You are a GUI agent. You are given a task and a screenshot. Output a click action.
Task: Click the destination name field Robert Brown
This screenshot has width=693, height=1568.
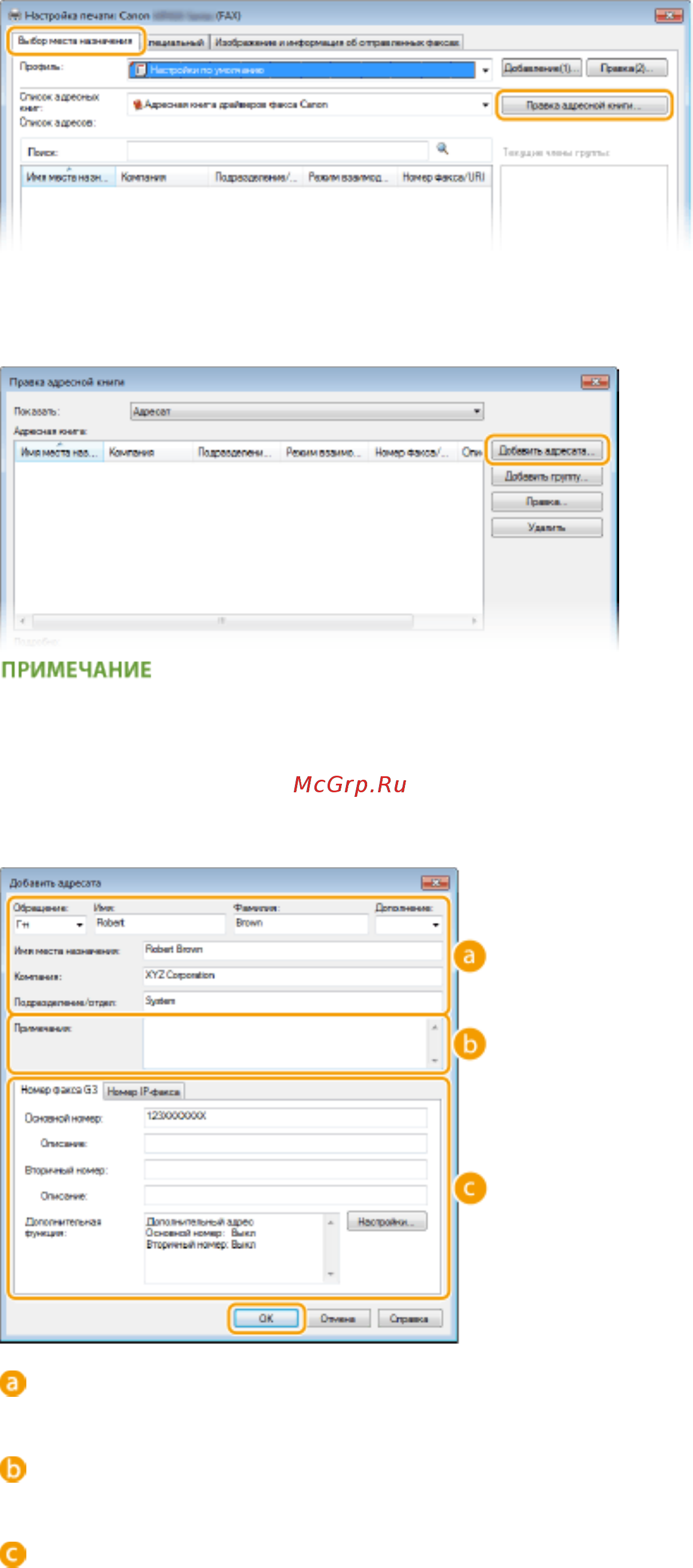click(x=293, y=950)
